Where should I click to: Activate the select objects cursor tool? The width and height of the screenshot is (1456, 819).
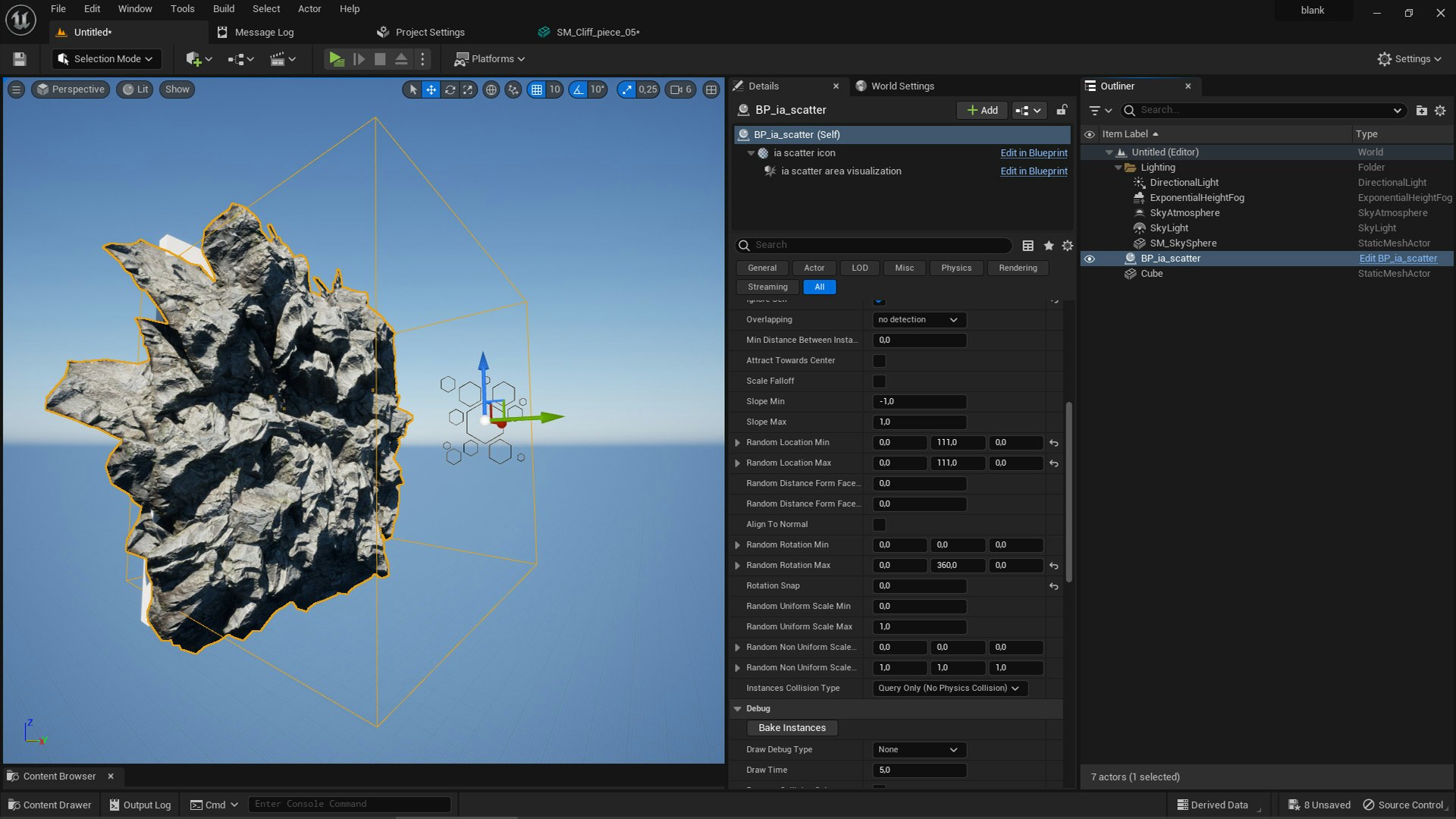click(413, 89)
